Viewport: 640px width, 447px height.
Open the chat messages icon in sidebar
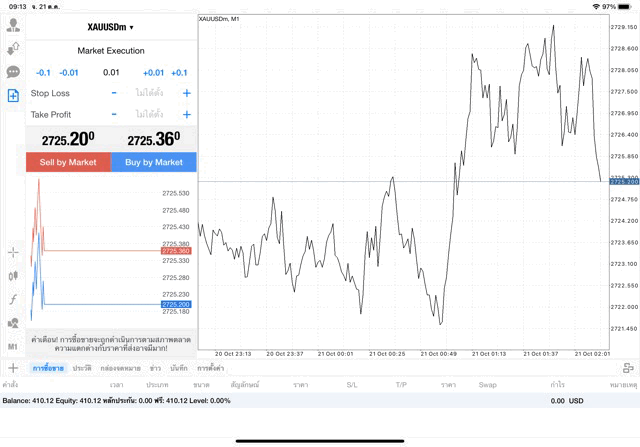pyautogui.click(x=13, y=72)
